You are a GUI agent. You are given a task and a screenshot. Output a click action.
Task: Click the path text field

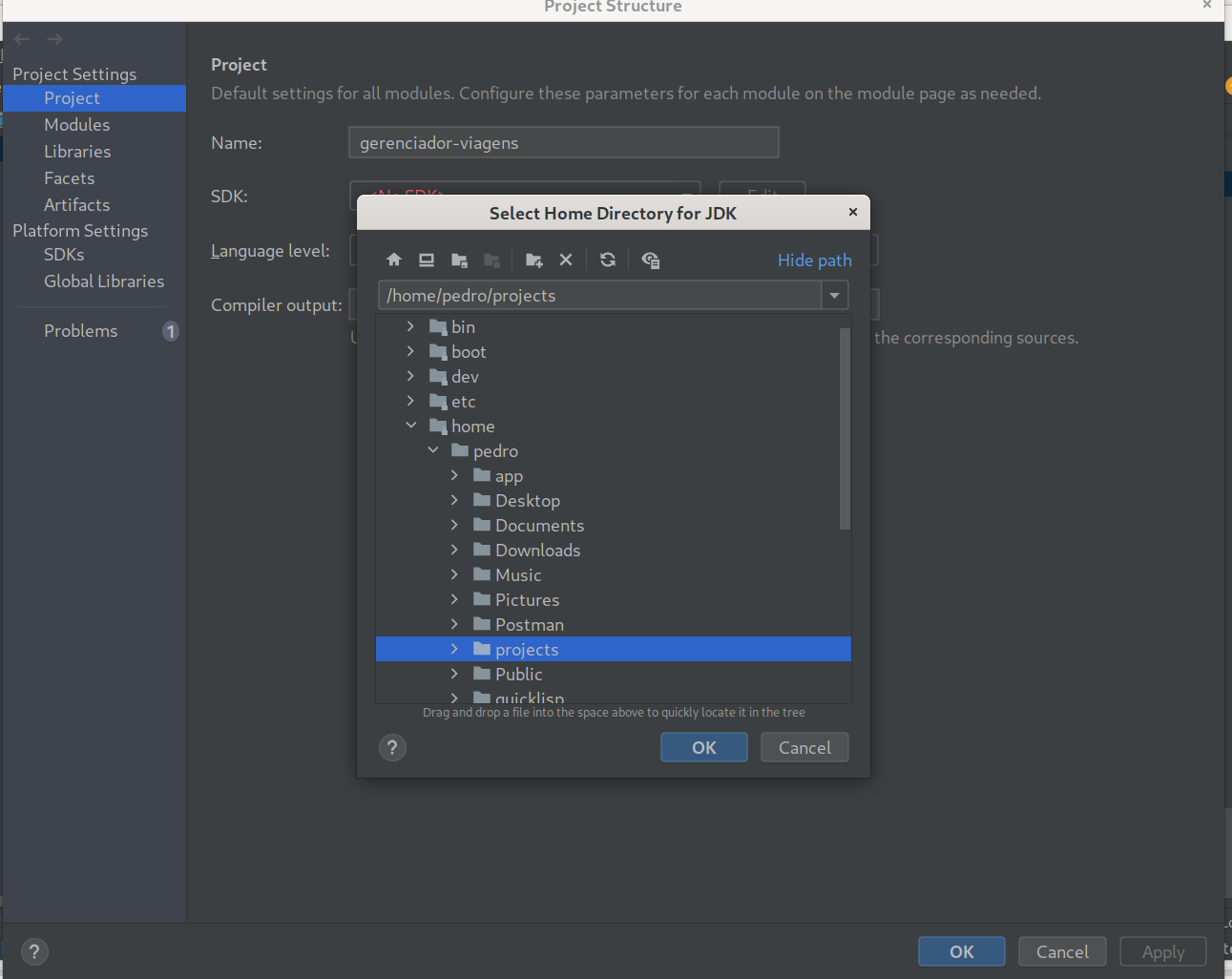(599, 296)
